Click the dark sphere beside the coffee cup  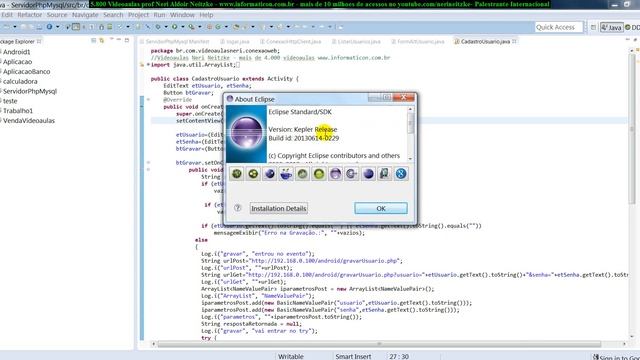coord(269,174)
